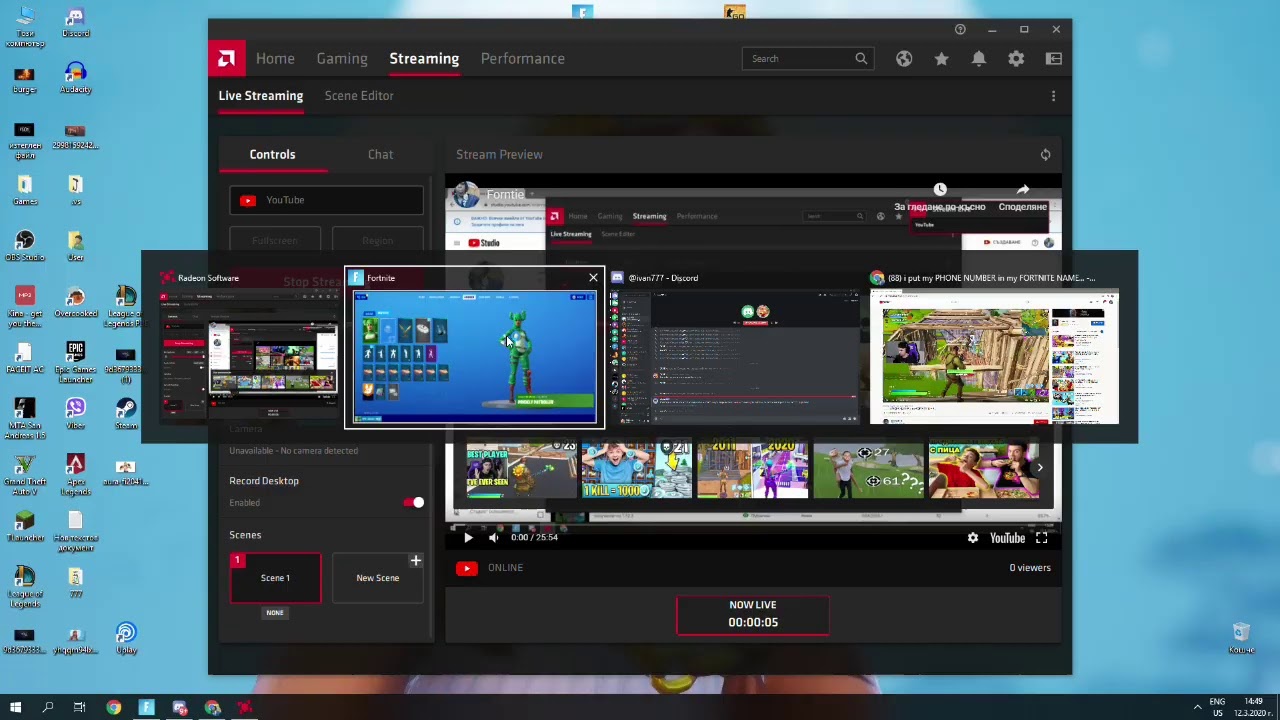Open the 2011 vs 2020 video thumbnail
Image resolution: width=1280 pixels, height=720 pixels.
point(752,470)
